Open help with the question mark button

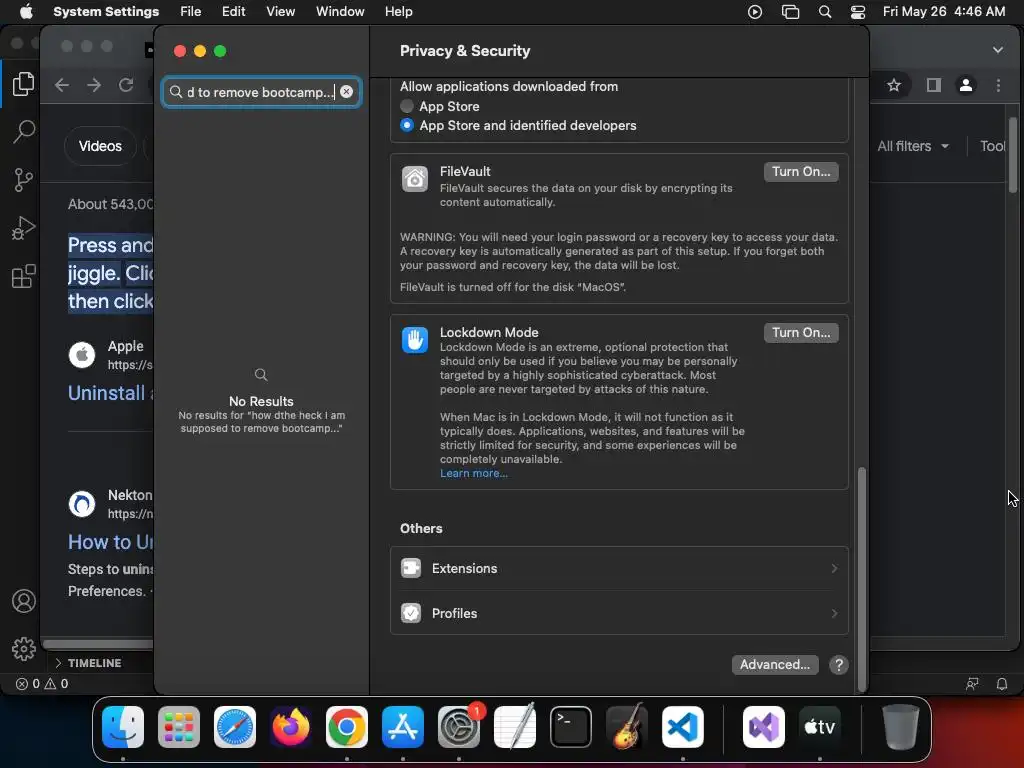tap(839, 665)
